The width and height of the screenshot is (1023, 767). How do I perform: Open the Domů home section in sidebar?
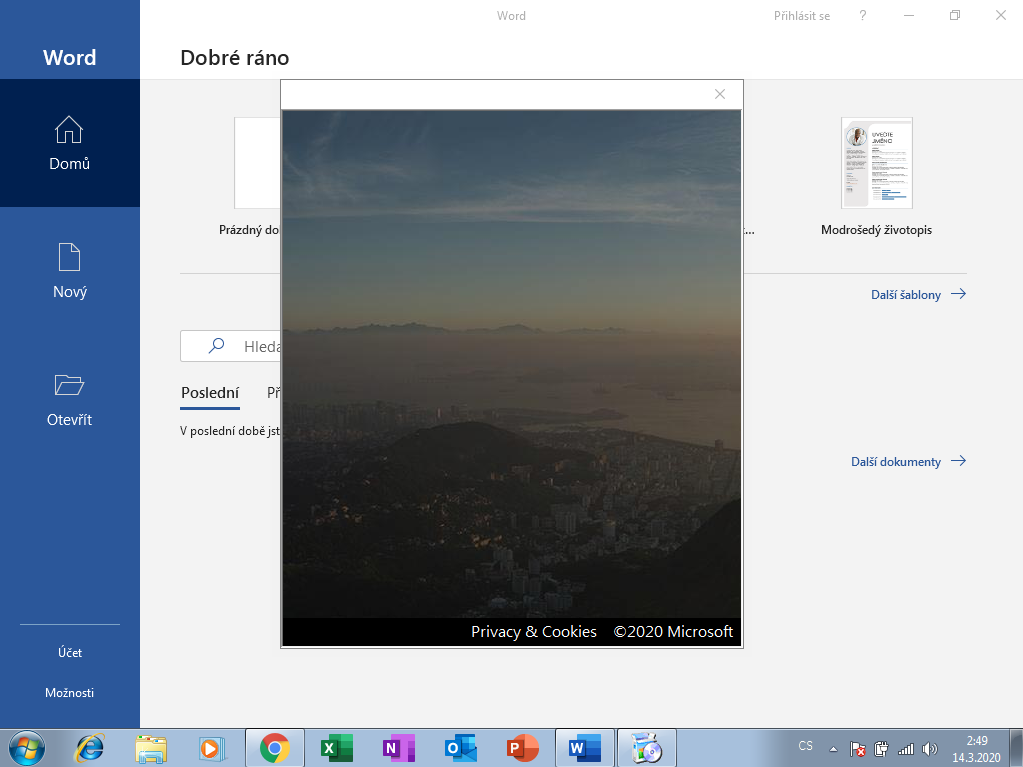tap(69, 143)
